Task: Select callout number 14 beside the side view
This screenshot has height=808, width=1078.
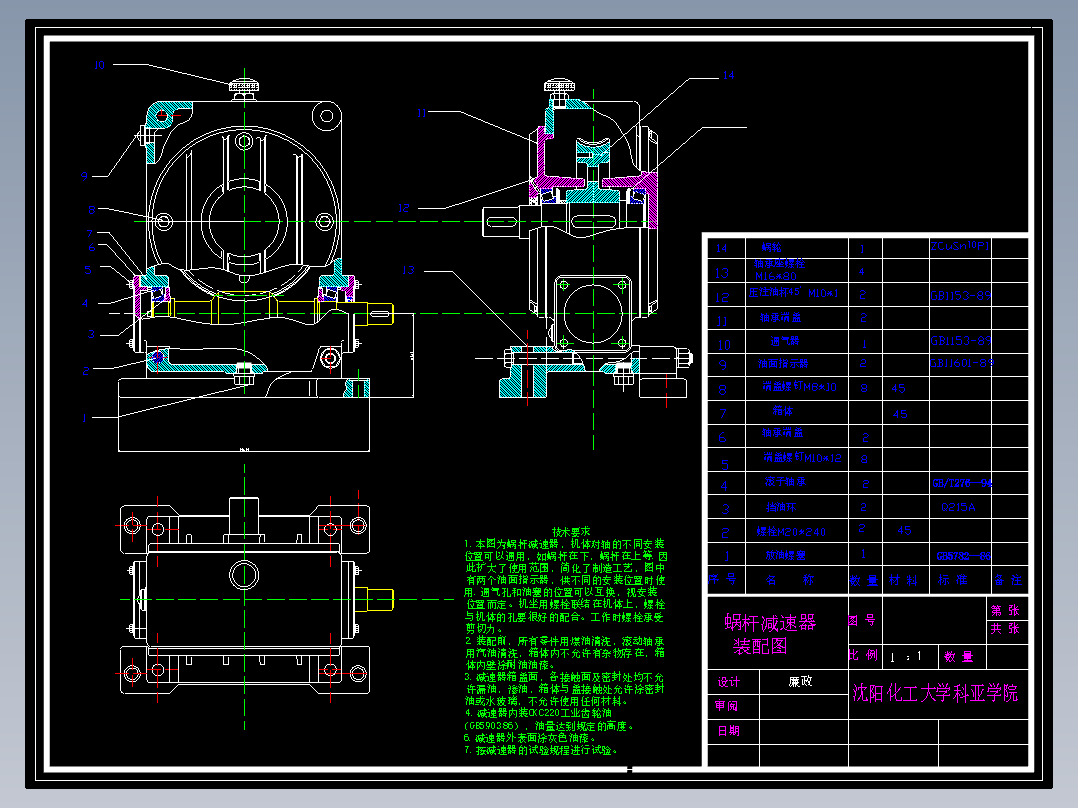Action: pyautogui.click(x=728, y=75)
